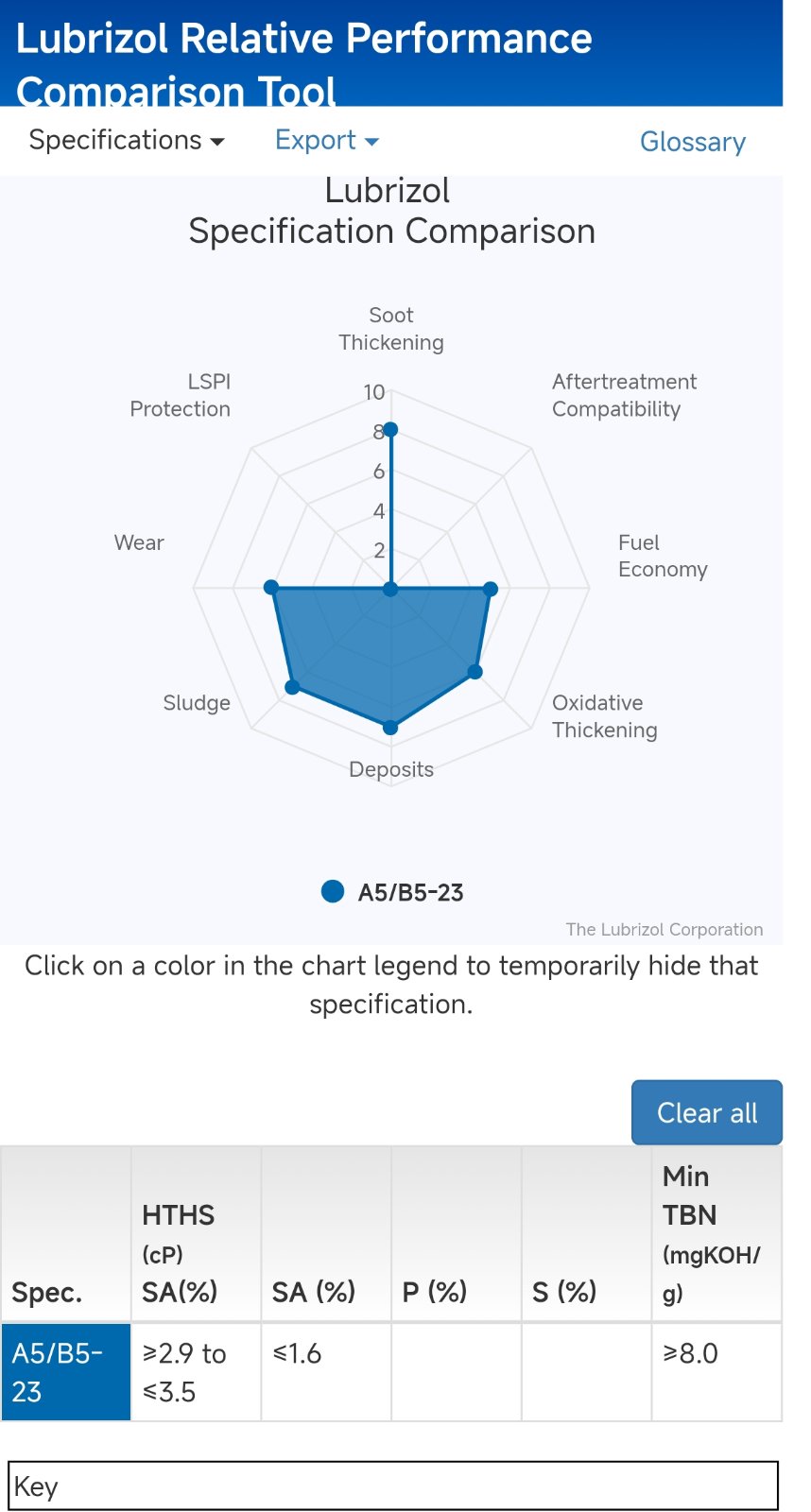Hide the A5/B5-23 series via legend label
This screenshot has width=811, height=1512.
coord(410,892)
